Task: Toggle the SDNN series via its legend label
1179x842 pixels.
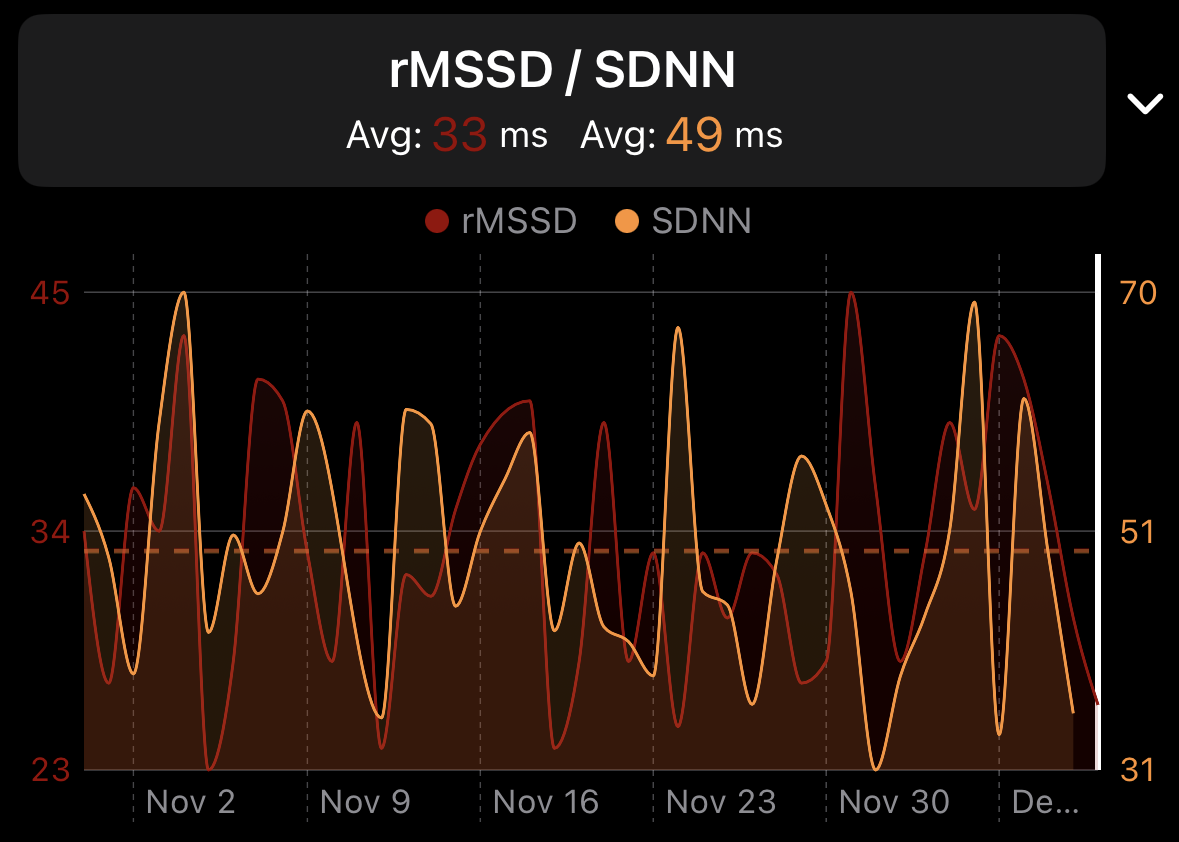Action: click(701, 221)
